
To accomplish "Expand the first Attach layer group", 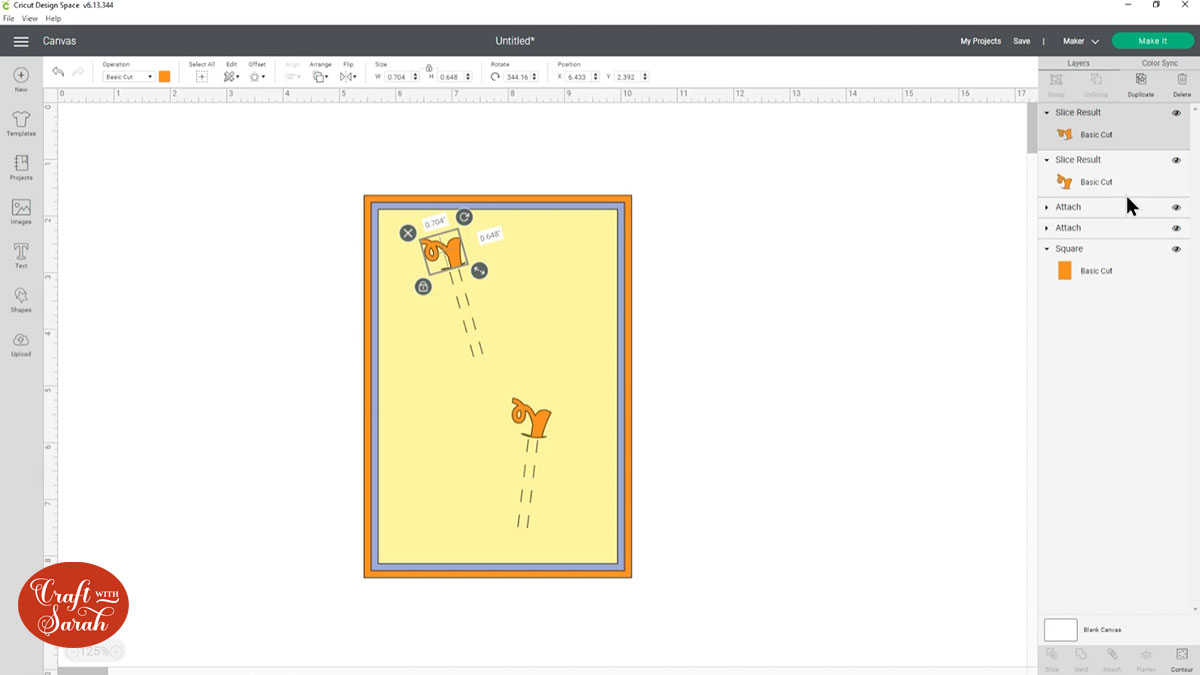I will [x=1047, y=207].
